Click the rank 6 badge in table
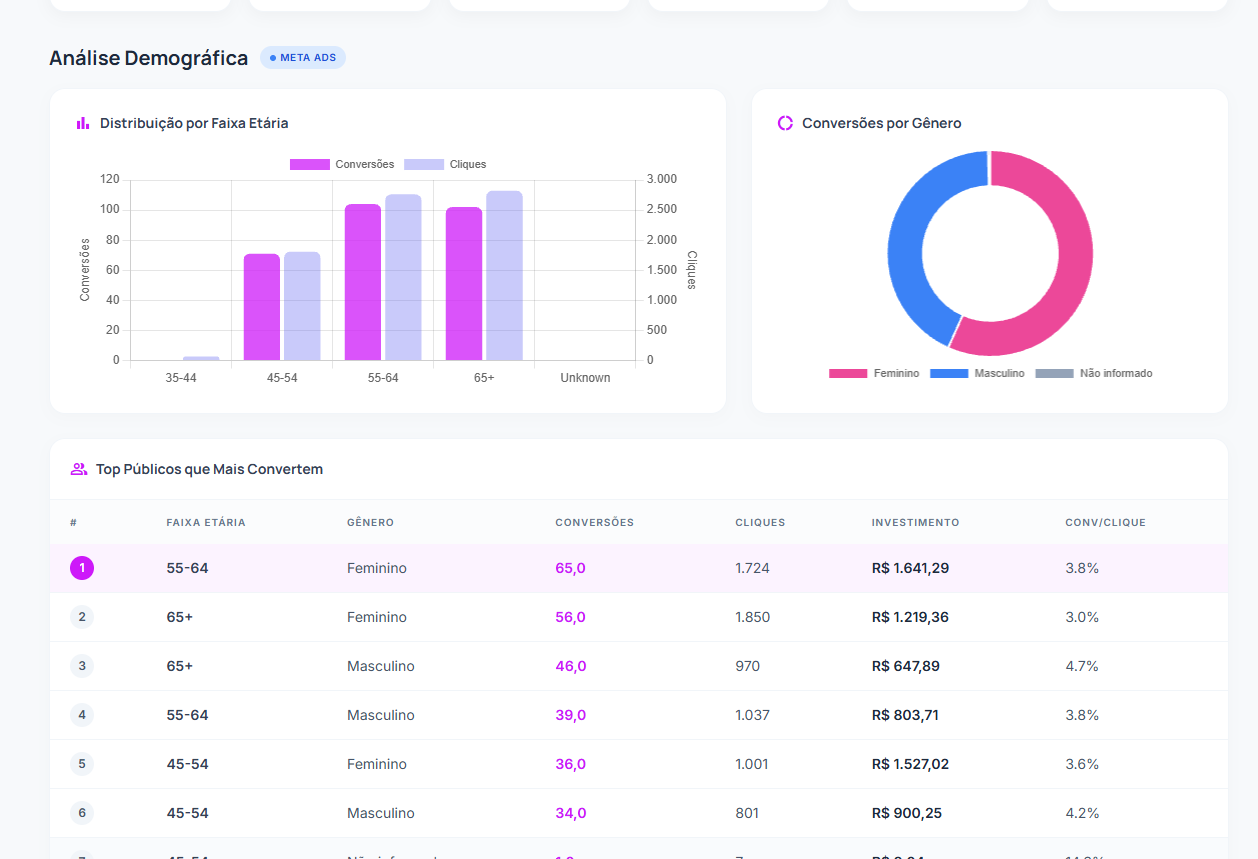This screenshot has height=859, width=1258. click(82, 813)
